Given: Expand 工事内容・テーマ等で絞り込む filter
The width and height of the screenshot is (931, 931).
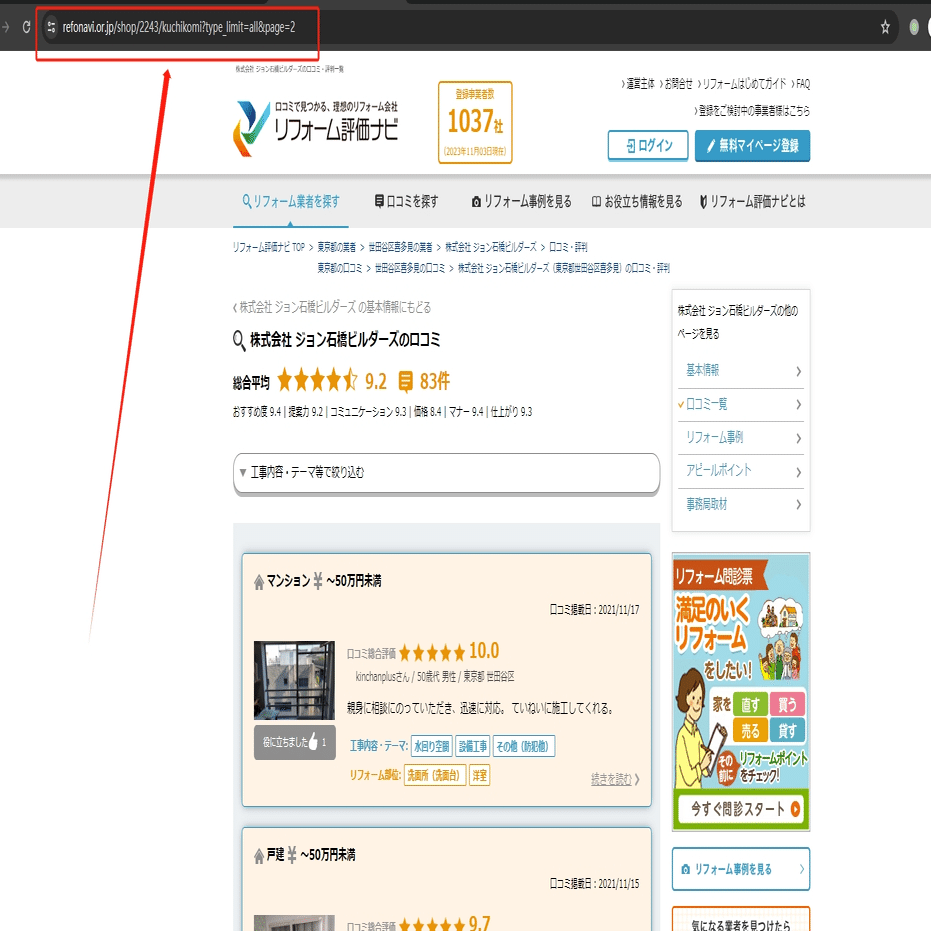Looking at the screenshot, I should (446, 473).
